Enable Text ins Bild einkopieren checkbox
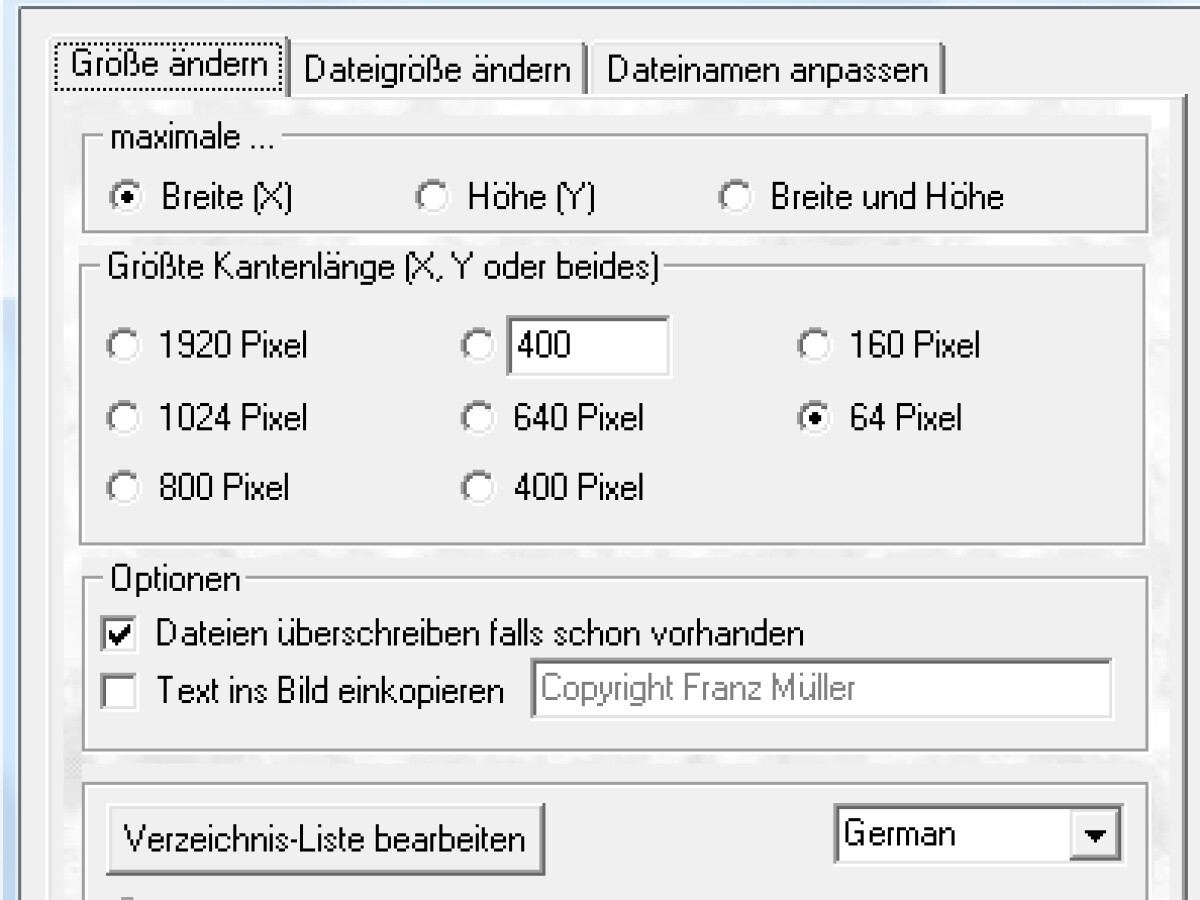This screenshot has height=900, width=1200. tap(120, 692)
